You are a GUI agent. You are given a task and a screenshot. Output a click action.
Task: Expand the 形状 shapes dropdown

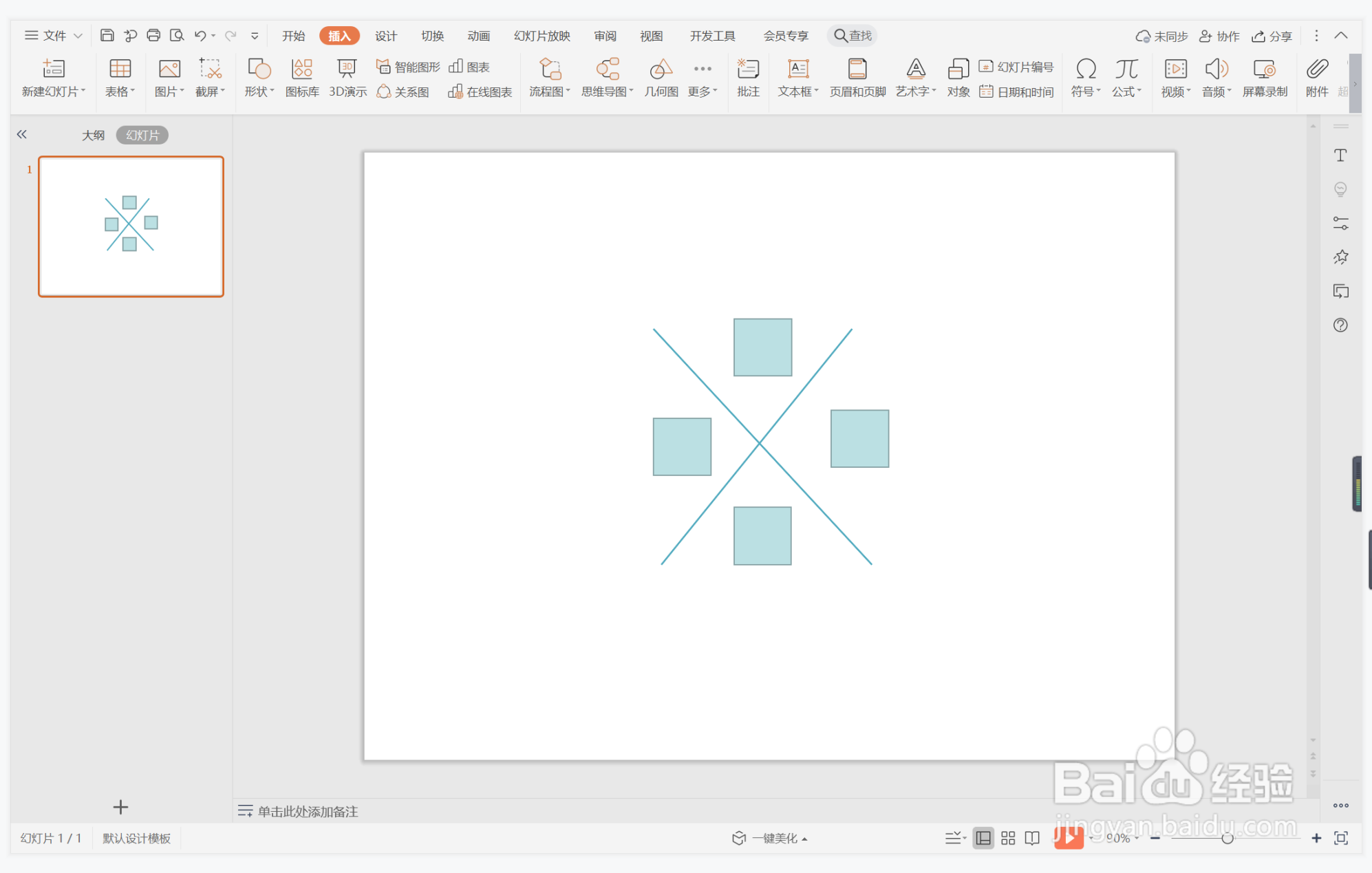pos(259,91)
